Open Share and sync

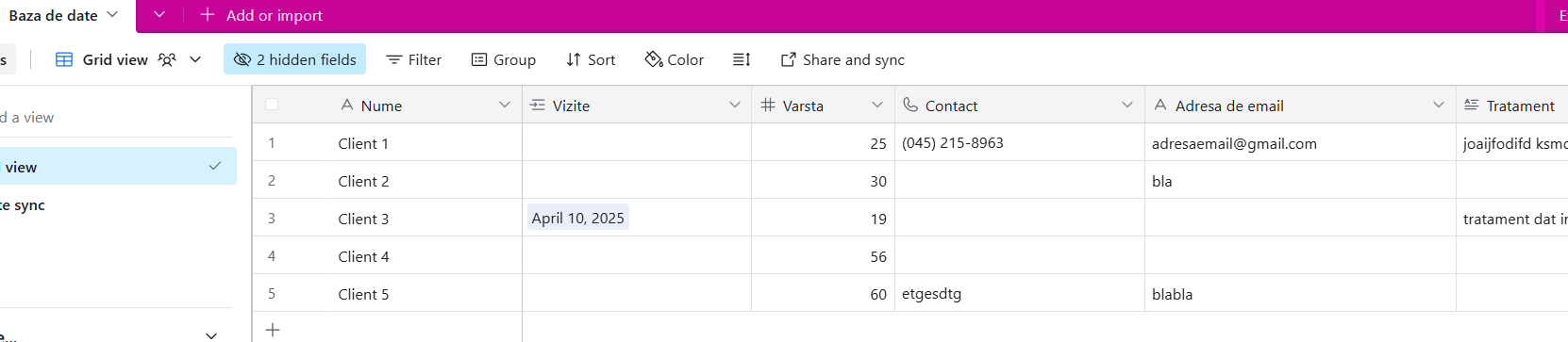[x=842, y=59]
